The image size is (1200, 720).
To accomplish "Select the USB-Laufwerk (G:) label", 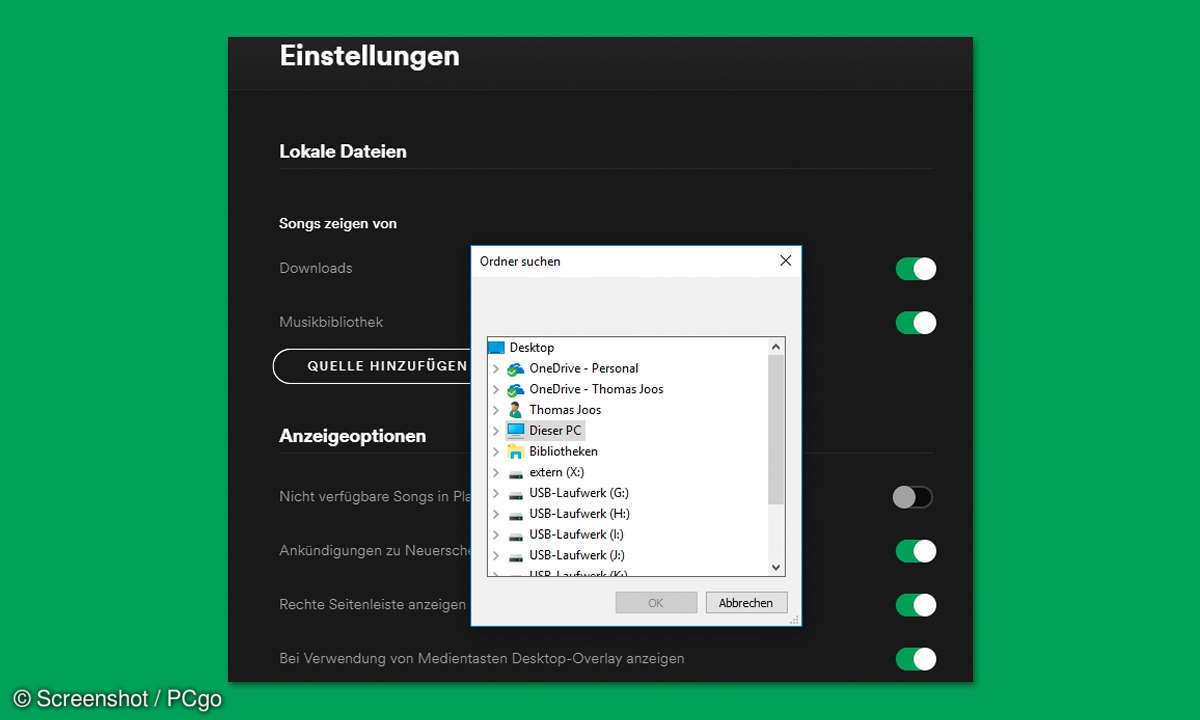I will pos(579,494).
